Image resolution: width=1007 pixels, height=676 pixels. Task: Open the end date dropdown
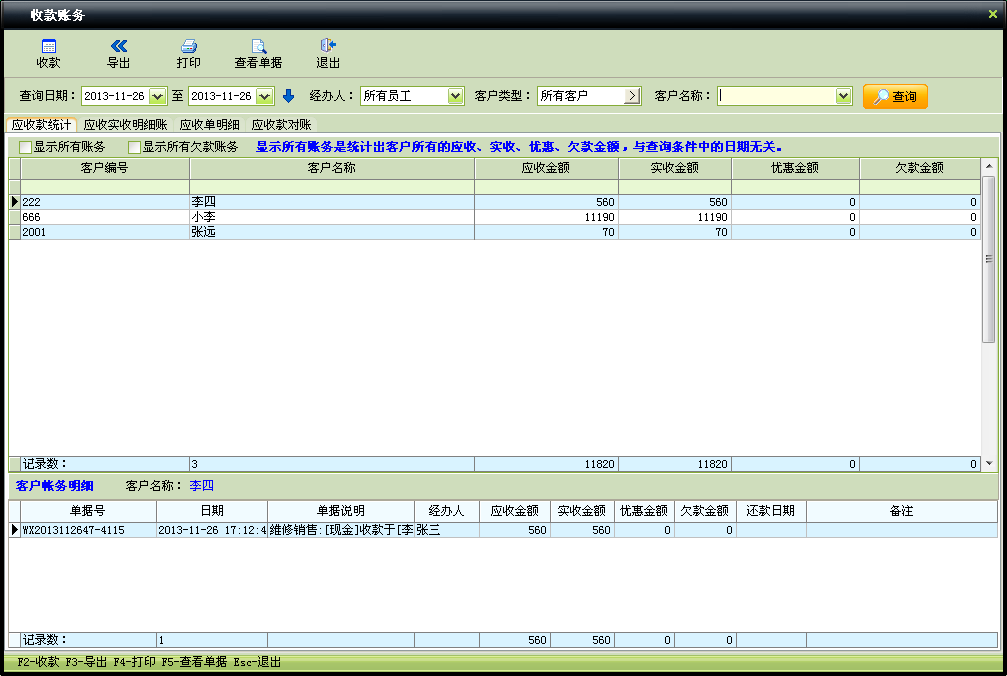coord(264,96)
